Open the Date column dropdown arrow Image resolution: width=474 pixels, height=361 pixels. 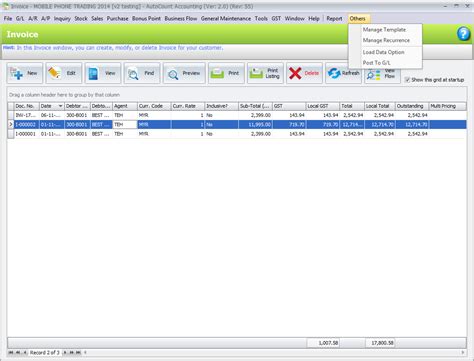point(60,106)
